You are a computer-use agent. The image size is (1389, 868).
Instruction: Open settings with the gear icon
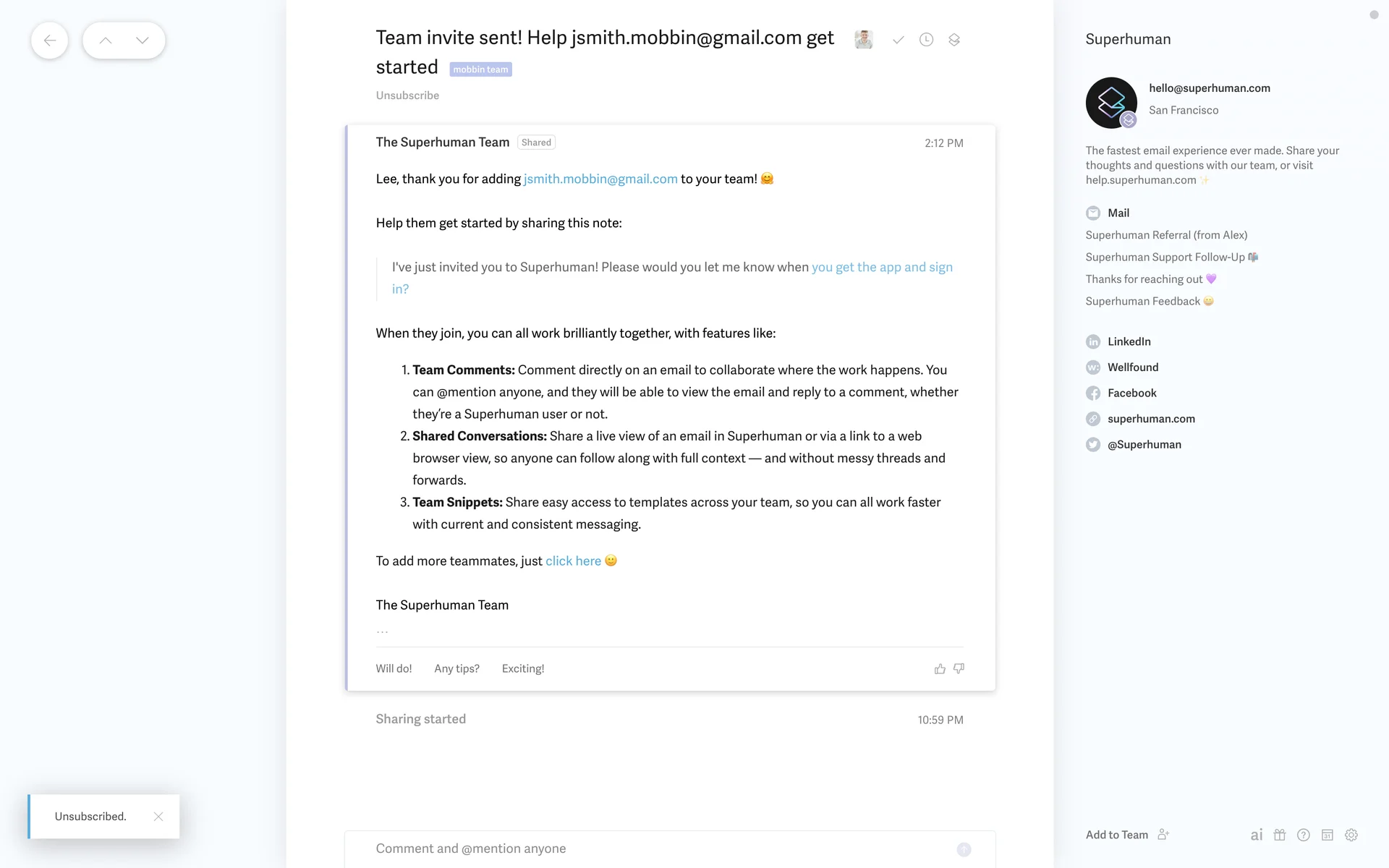tap(1351, 835)
